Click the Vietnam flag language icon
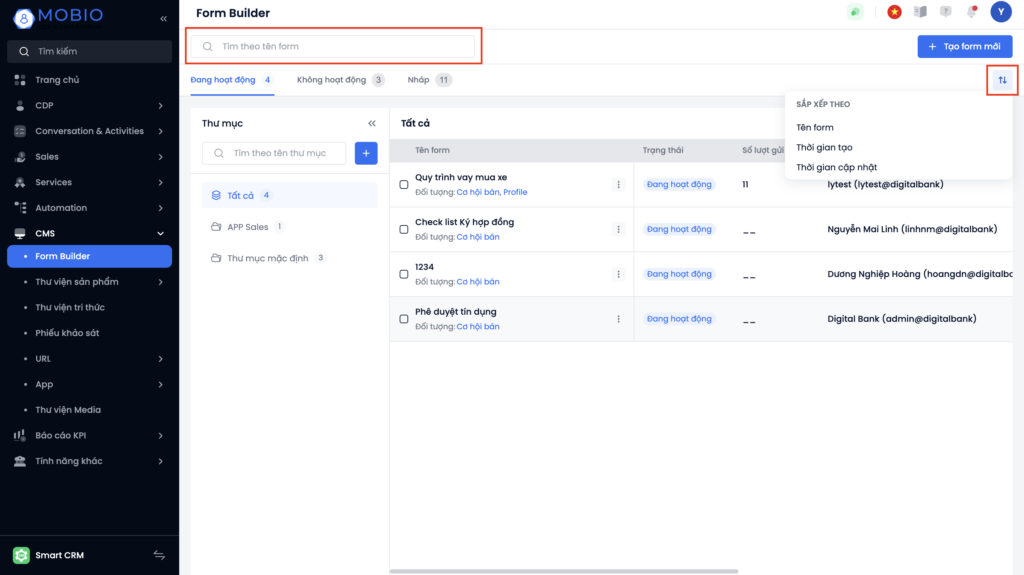The width and height of the screenshot is (1024, 575). (894, 12)
